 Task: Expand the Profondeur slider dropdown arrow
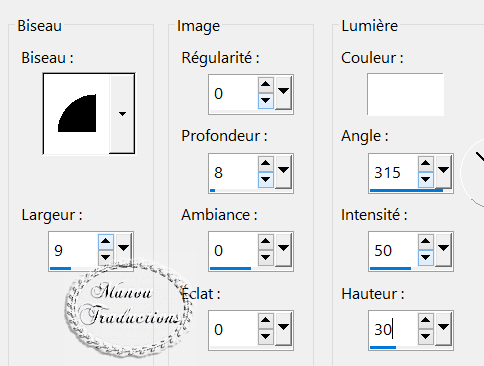coord(283,172)
